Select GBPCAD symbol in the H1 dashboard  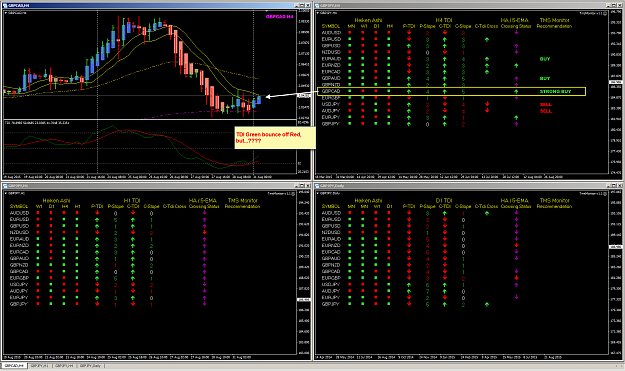pyautogui.click(x=19, y=271)
